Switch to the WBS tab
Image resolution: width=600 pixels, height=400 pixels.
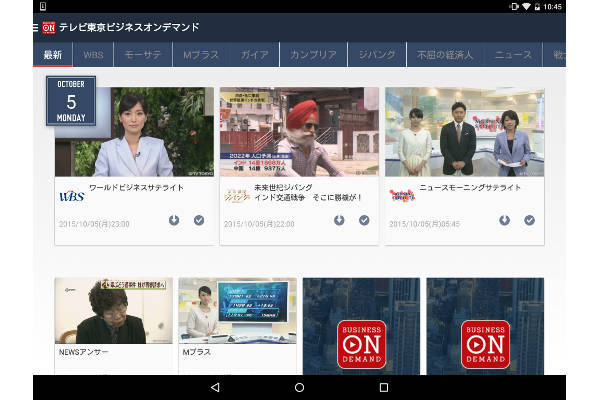93,55
